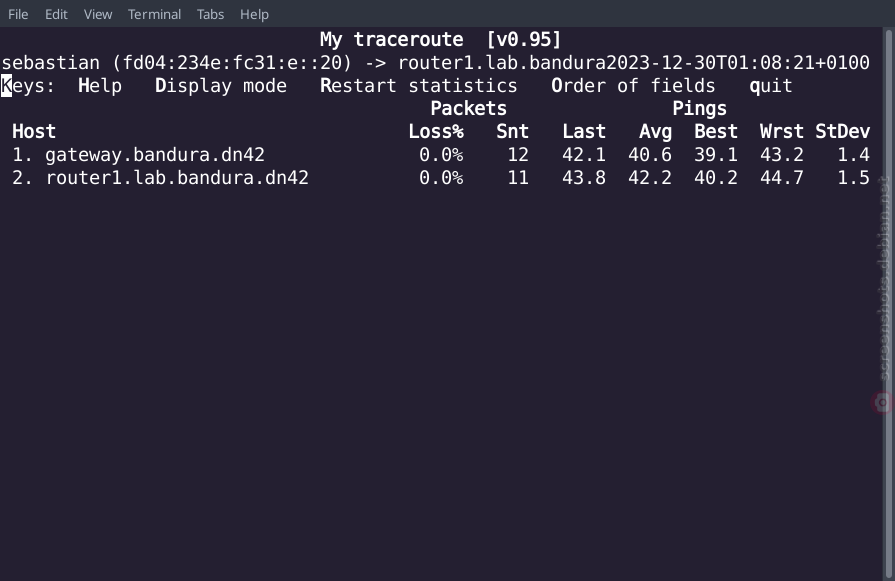Open the Tabs menu
This screenshot has height=581, width=895.
pos(210,14)
